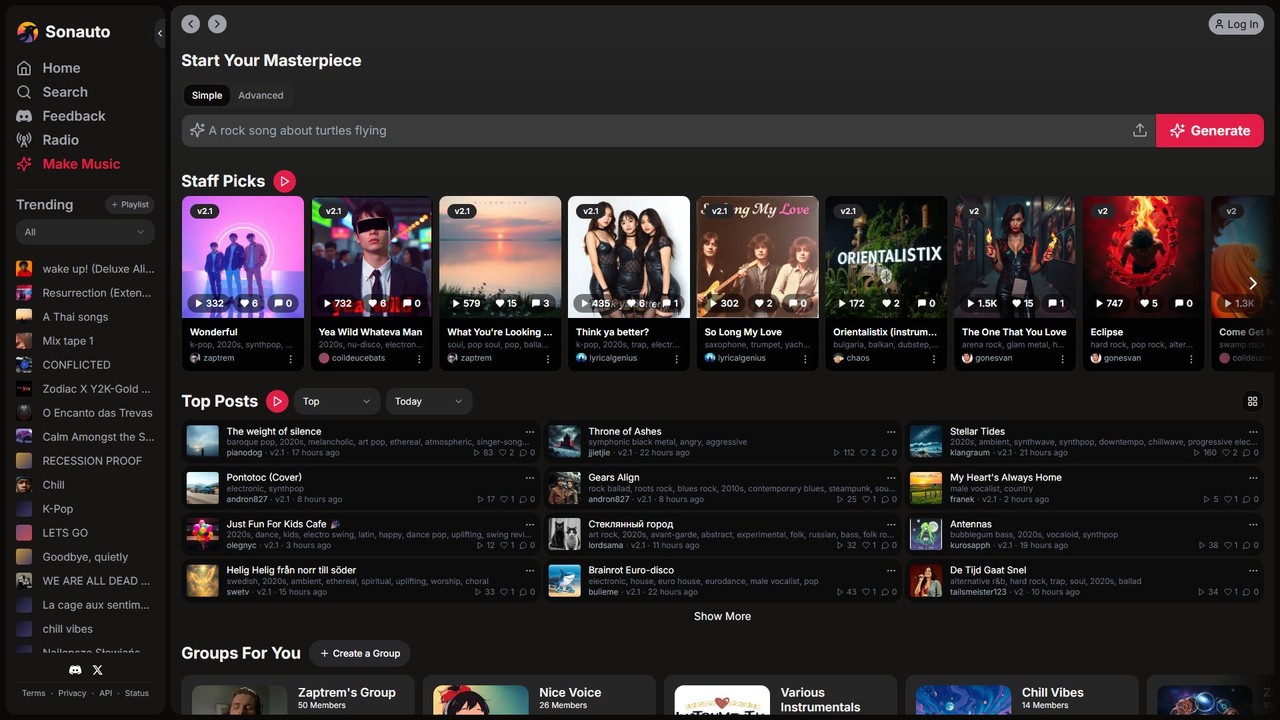Screen dimensions: 1280x720
Task: Open the 'Today' time range dropdown
Action: click(x=429, y=401)
